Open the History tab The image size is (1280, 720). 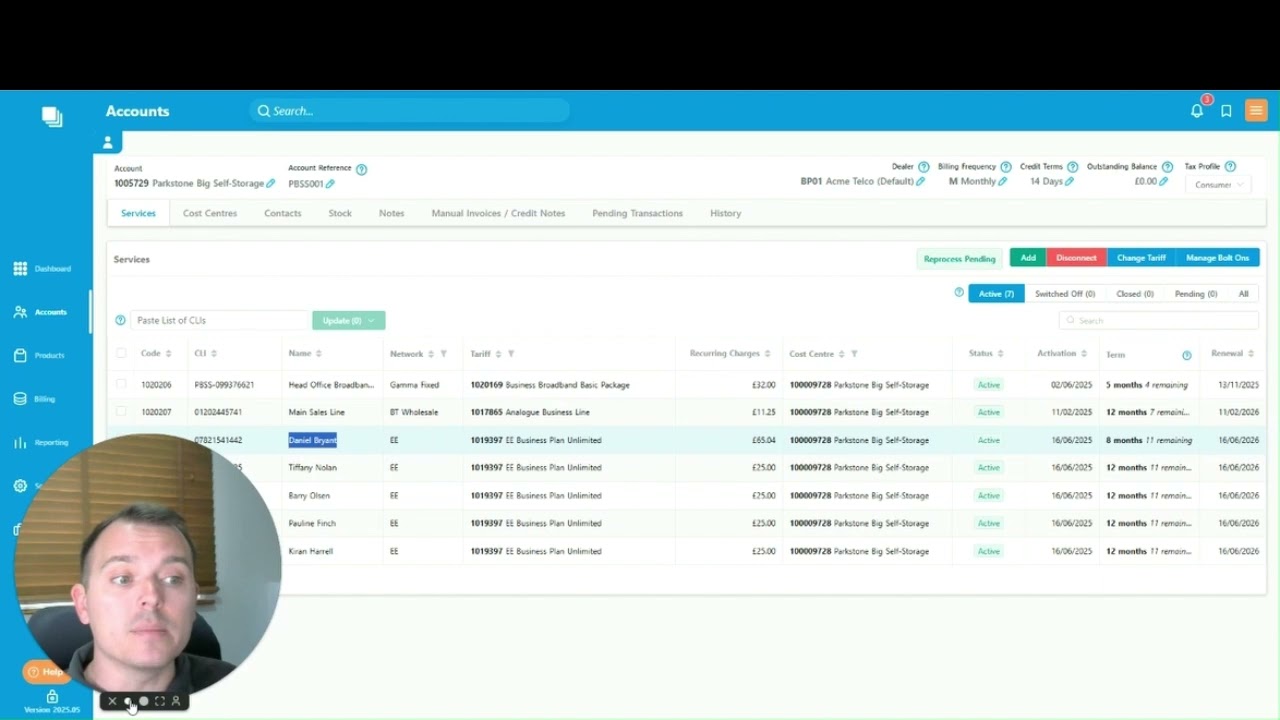tap(726, 213)
